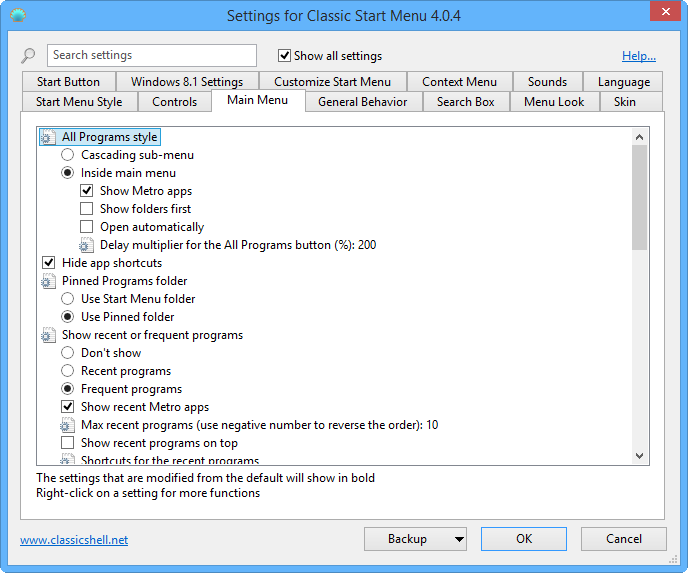Open the Menu Look tab
This screenshot has height=573, width=688.
[554, 102]
